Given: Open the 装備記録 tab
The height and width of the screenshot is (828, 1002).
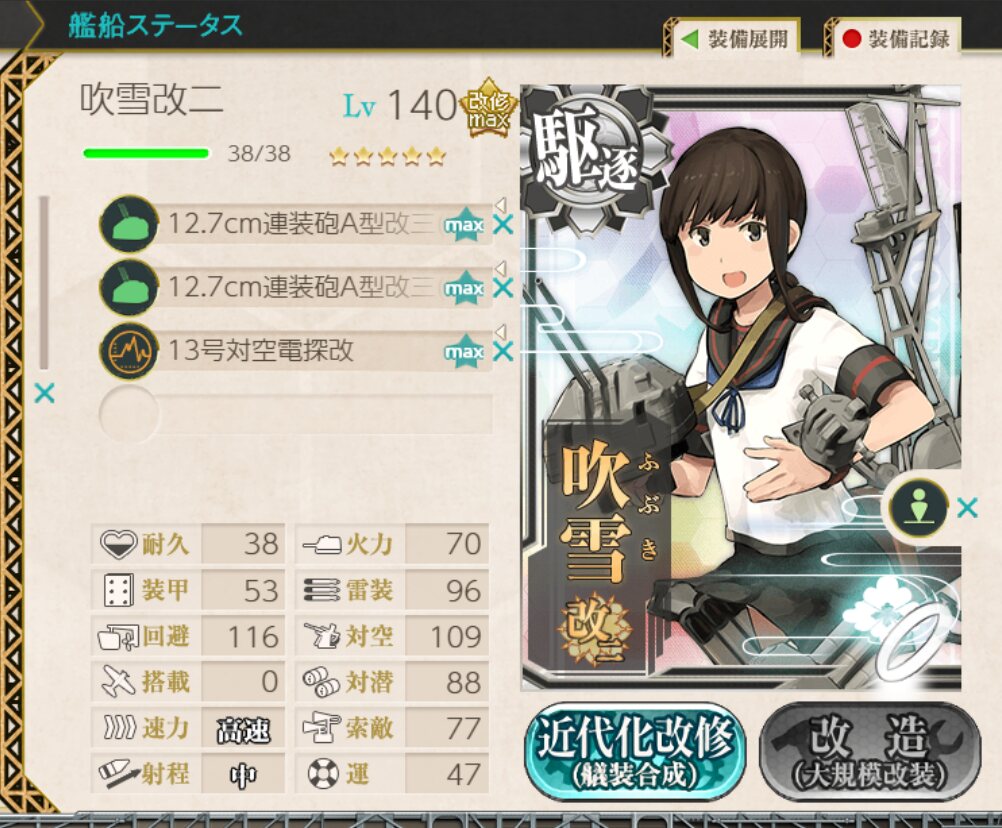Looking at the screenshot, I should coord(895,39).
